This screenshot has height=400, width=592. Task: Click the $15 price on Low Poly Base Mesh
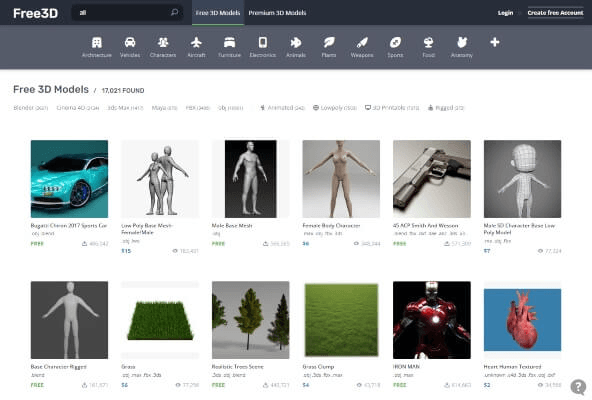(x=126, y=251)
